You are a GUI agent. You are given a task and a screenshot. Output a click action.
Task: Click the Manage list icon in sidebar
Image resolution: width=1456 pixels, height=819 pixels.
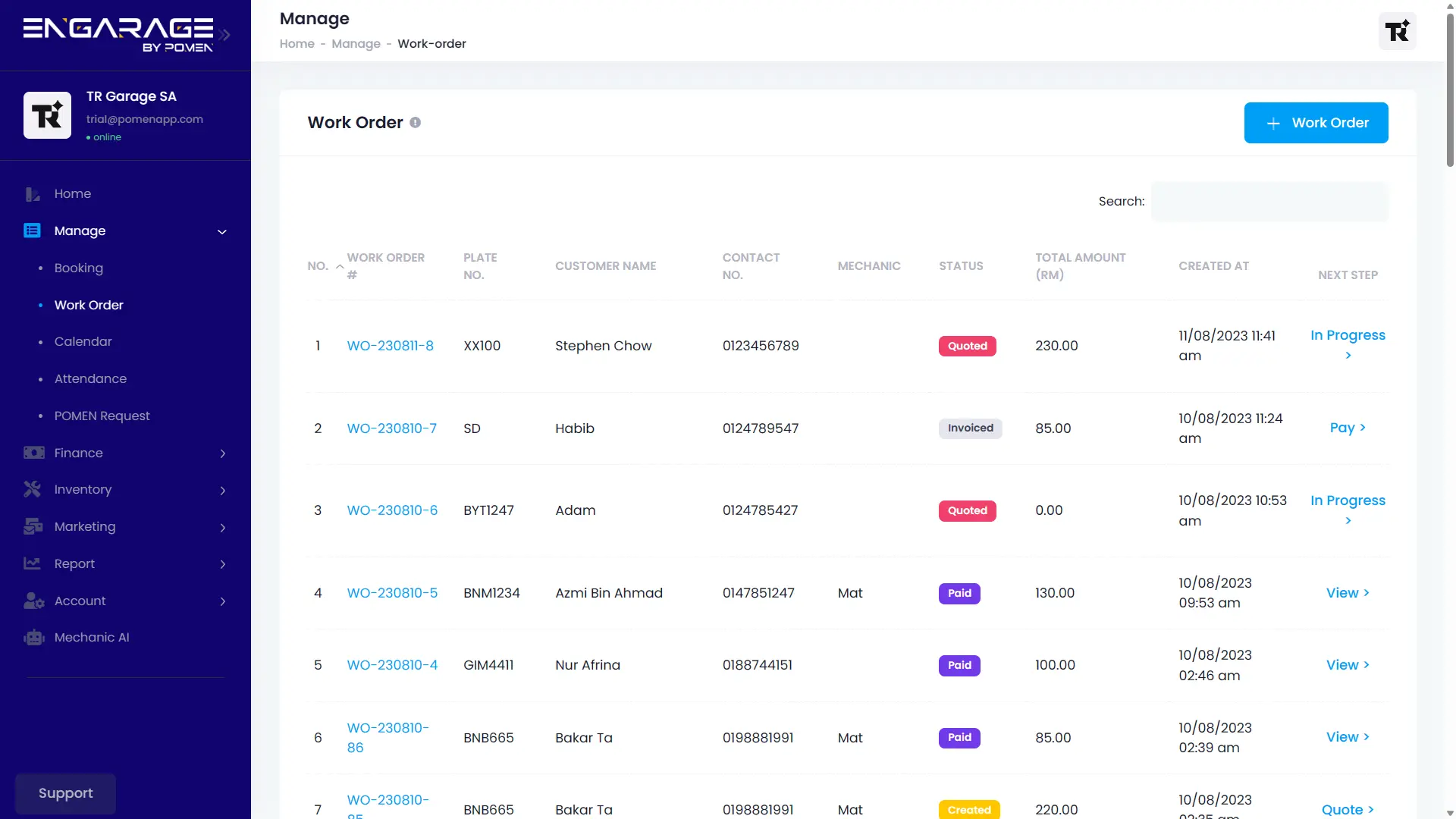pos(33,231)
